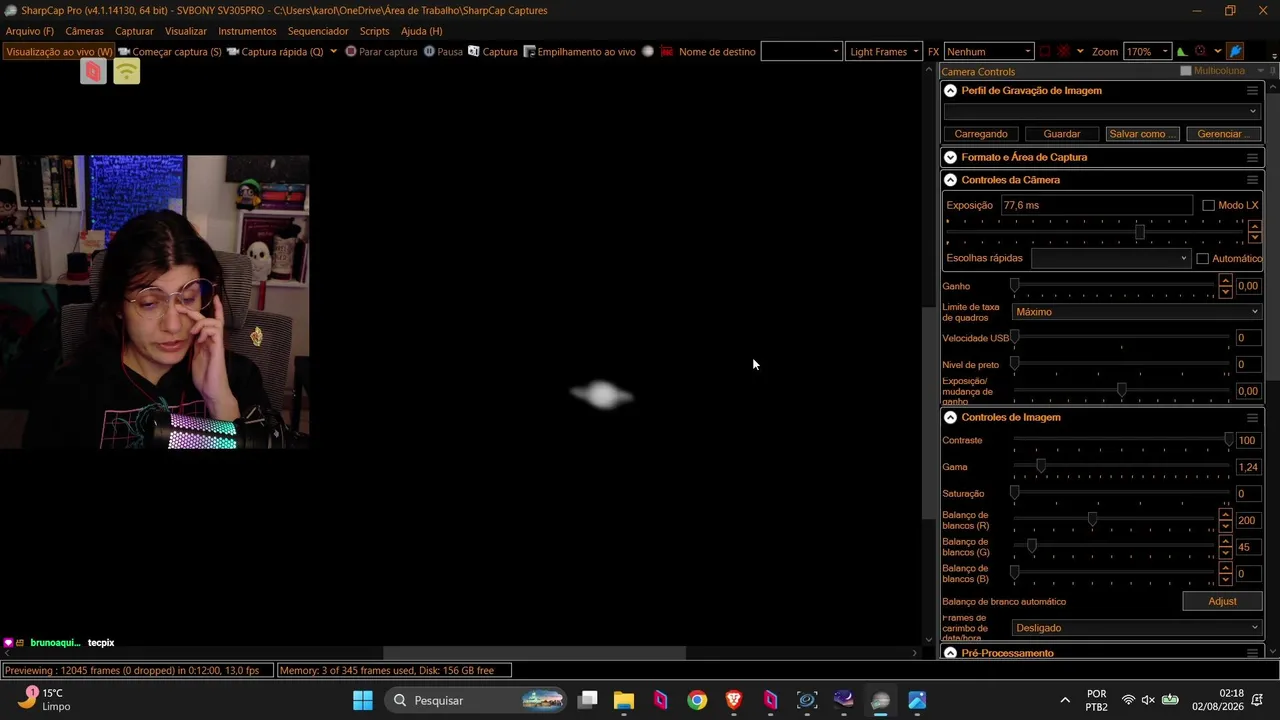This screenshot has height=720, width=1280.
Task: Open the Arquivo (F) menu
Action: point(30,31)
